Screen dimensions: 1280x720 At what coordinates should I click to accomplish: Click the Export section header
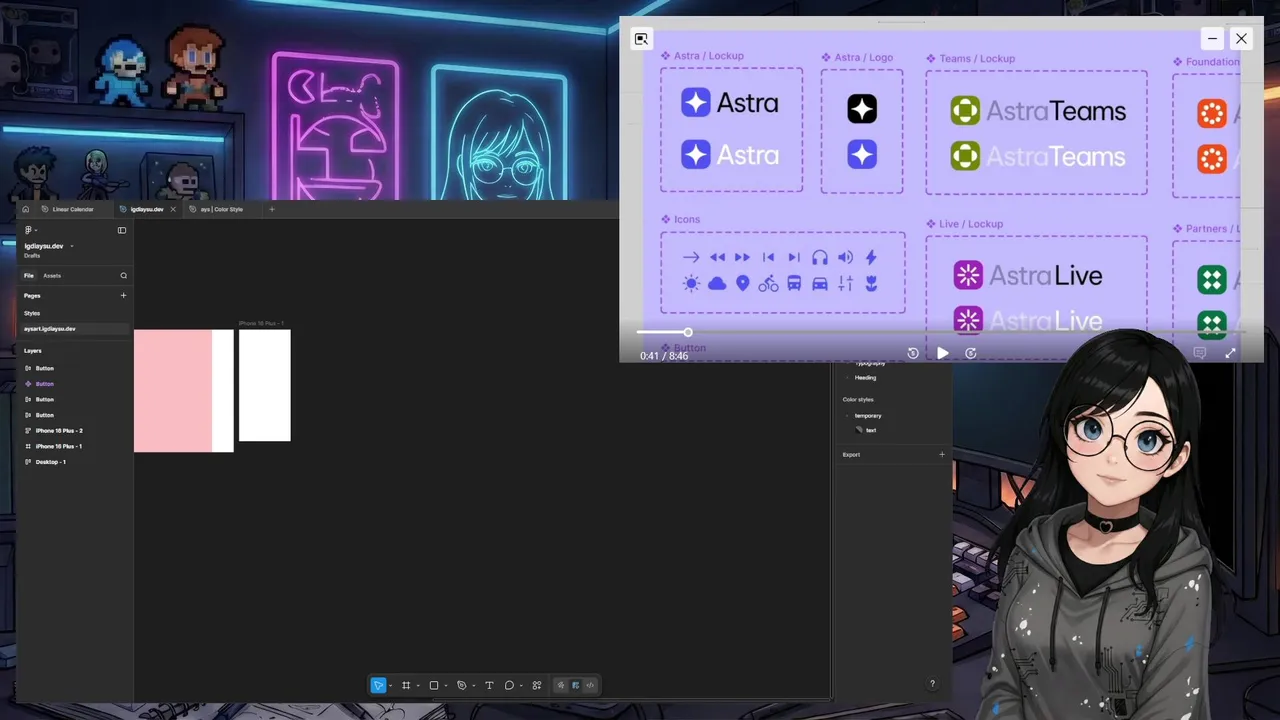click(851, 454)
